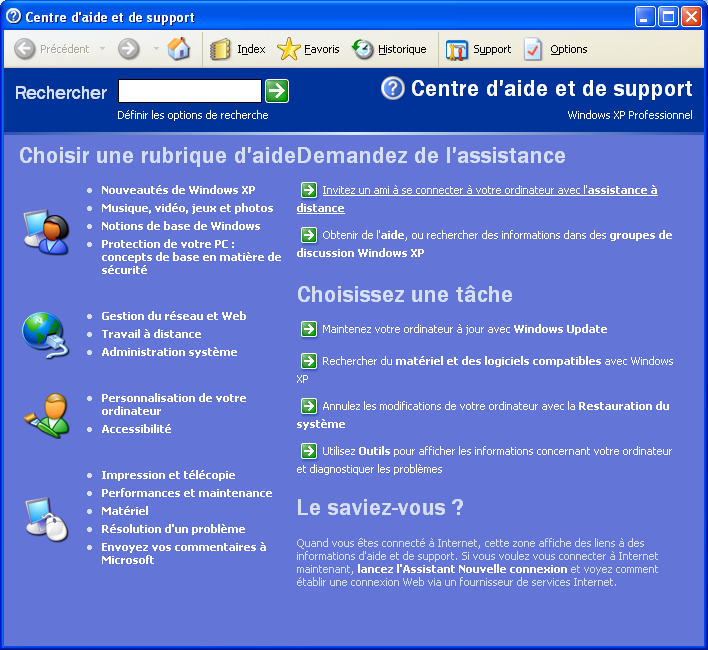Viewport: 708px width, 650px height.
Task: Open the Index notebook icon
Action: click(220, 49)
